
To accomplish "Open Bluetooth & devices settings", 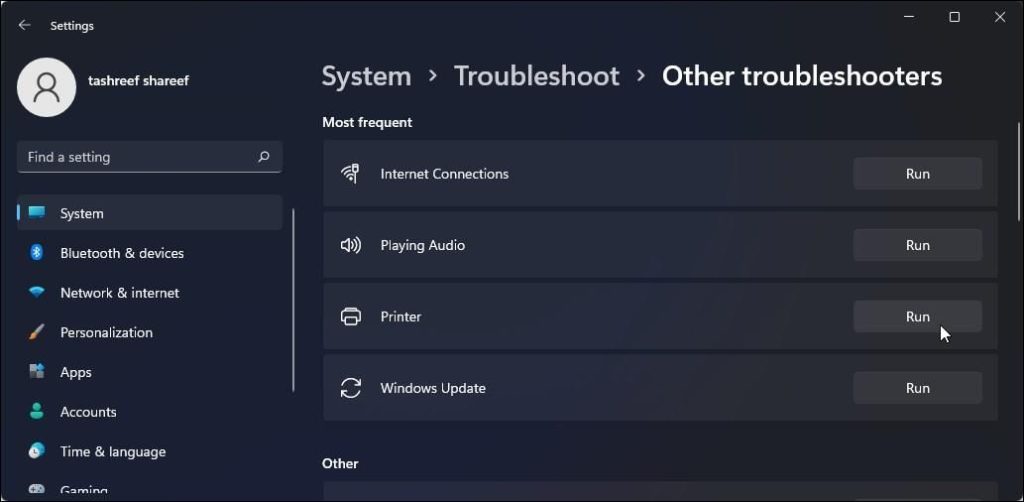I will [x=150, y=253].
